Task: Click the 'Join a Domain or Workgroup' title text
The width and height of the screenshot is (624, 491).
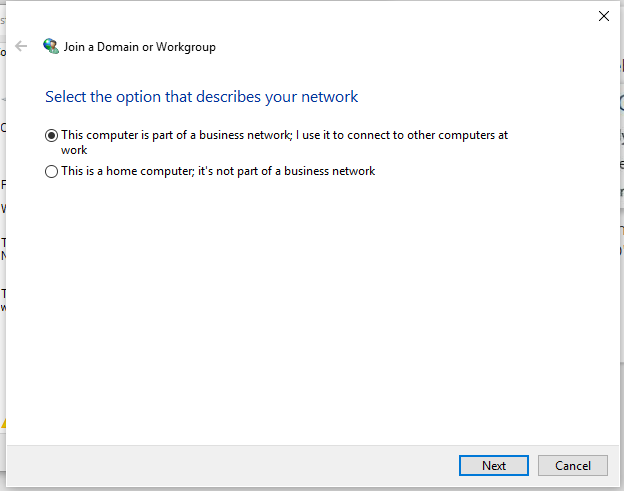Action: [x=140, y=46]
